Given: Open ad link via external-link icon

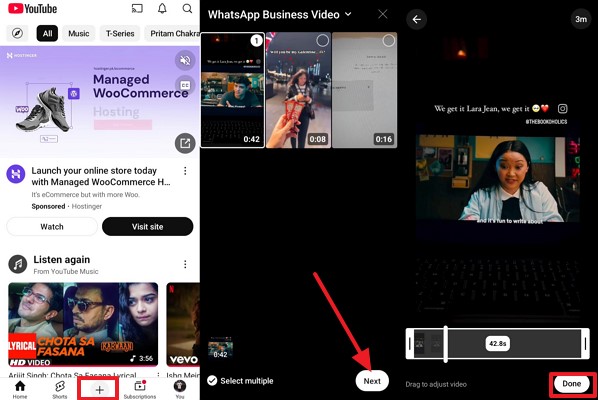Looking at the screenshot, I should point(185,143).
